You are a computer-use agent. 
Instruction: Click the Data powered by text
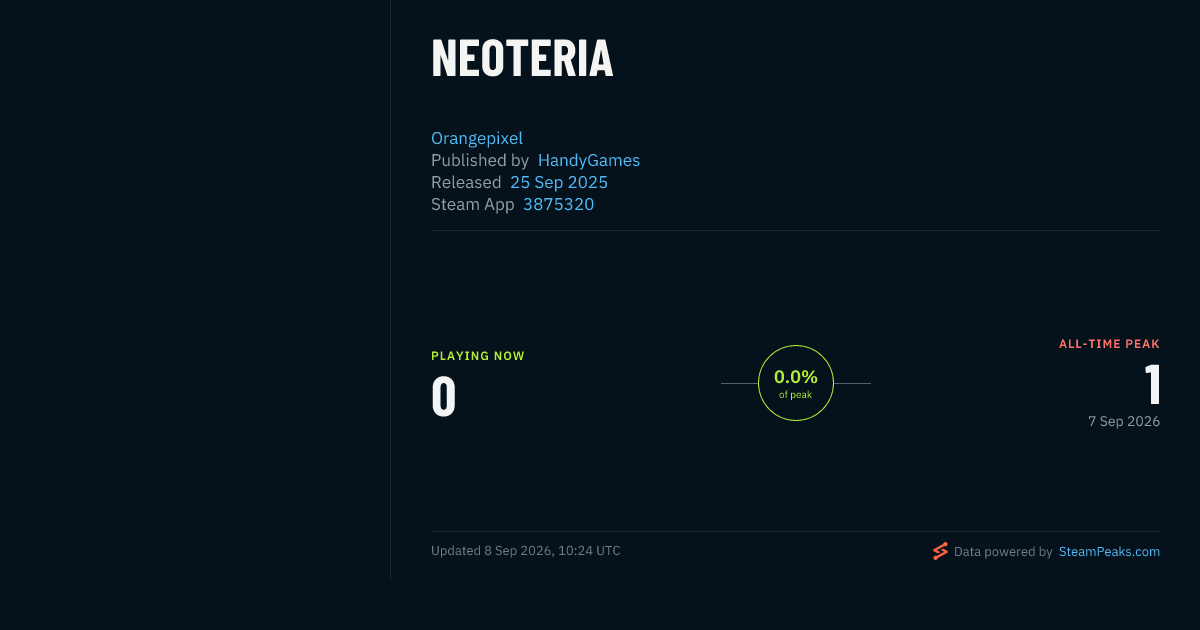(1003, 551)
